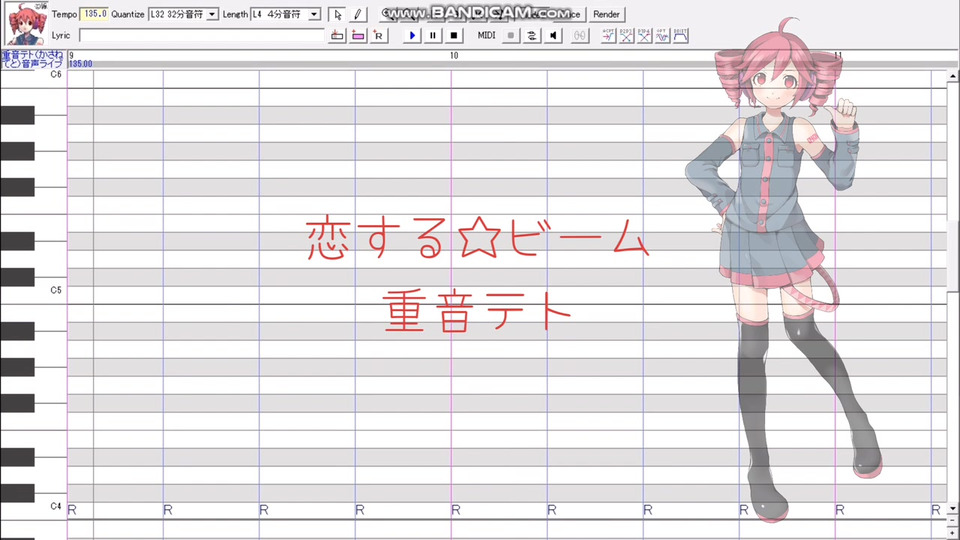Screen dimensions: 960x540
Task: Click the reset envelope icon
Action: pos(680,36)
